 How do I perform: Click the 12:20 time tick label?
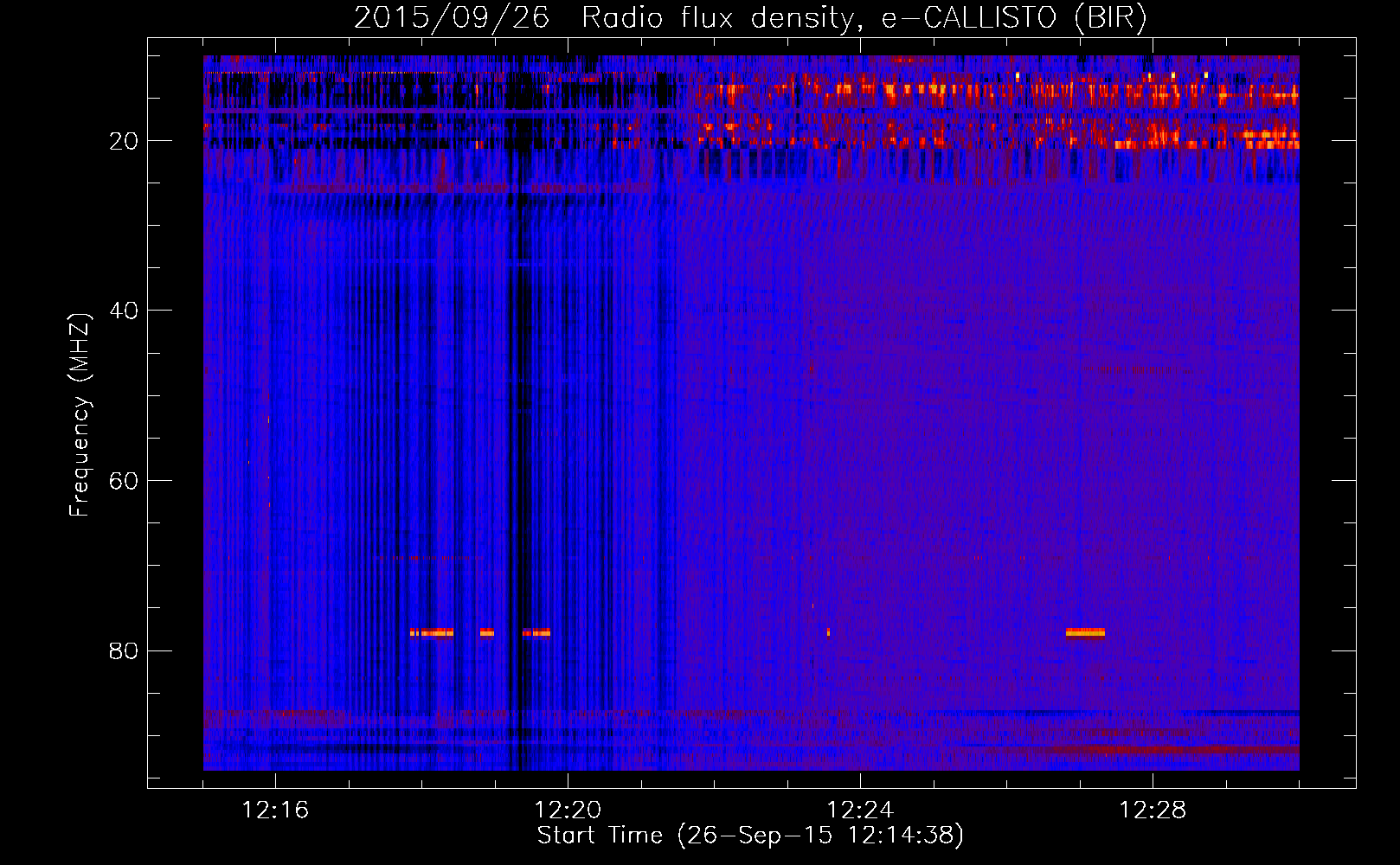pyautogui.click(x=568, y=811)
